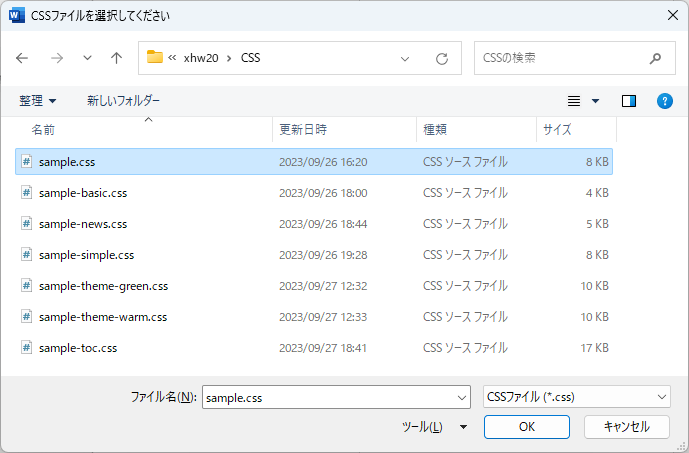Open the 整理 menu

tap(37, 101)
